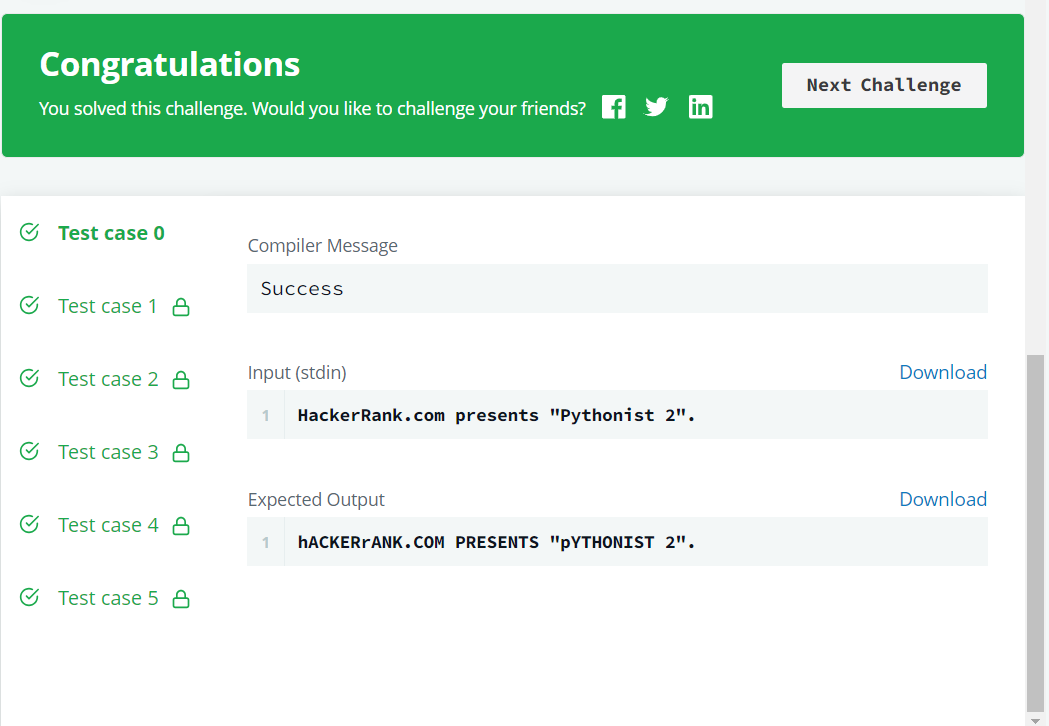Click the success checkmark for Test case 2
The width and height of the screenshot is (1049, 726).
28,378
